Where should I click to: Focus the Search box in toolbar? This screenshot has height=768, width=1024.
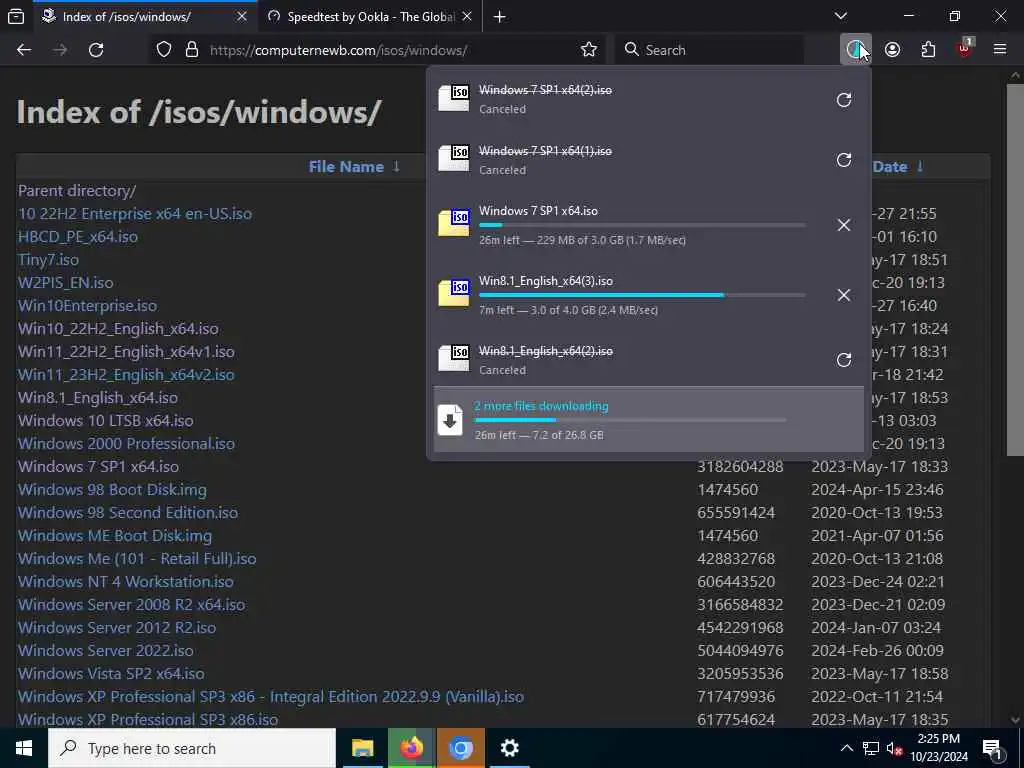click(709, 50)
